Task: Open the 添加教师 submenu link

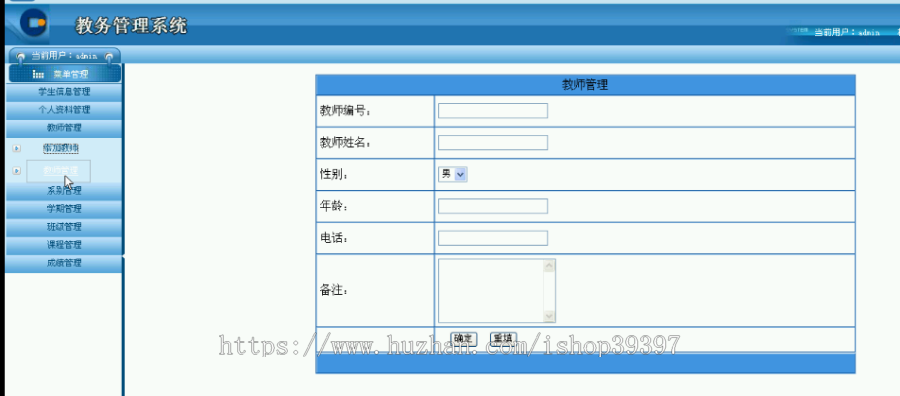Action: click(60, 148)
